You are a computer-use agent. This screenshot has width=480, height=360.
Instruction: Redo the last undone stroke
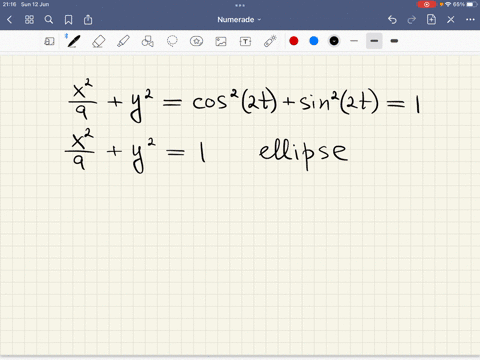[x=412, y=20]
